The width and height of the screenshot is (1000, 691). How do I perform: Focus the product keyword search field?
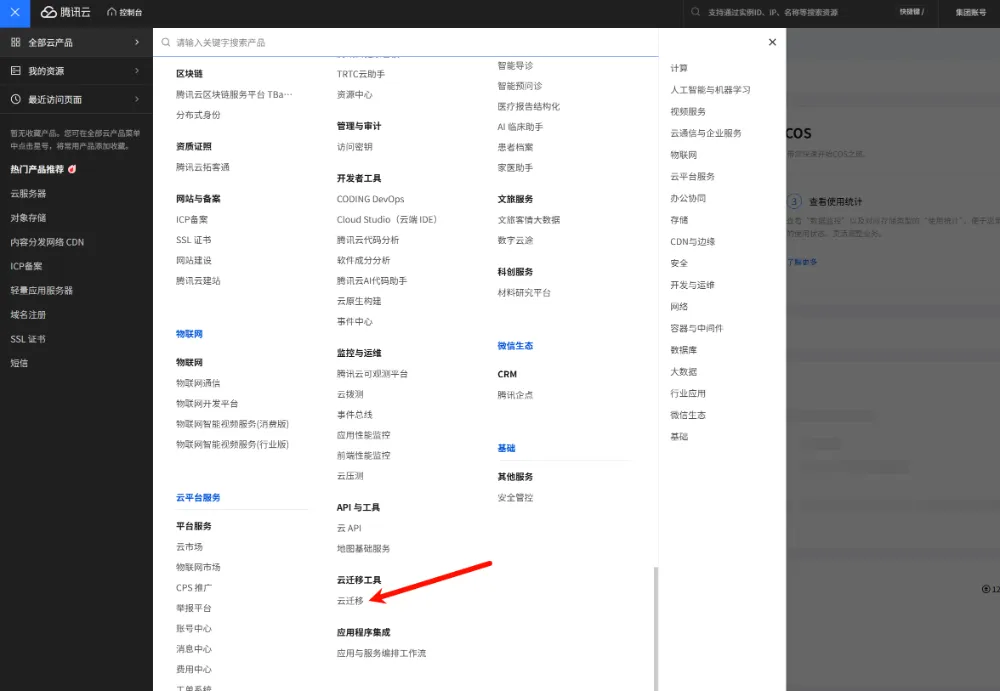tap(408, 42)
